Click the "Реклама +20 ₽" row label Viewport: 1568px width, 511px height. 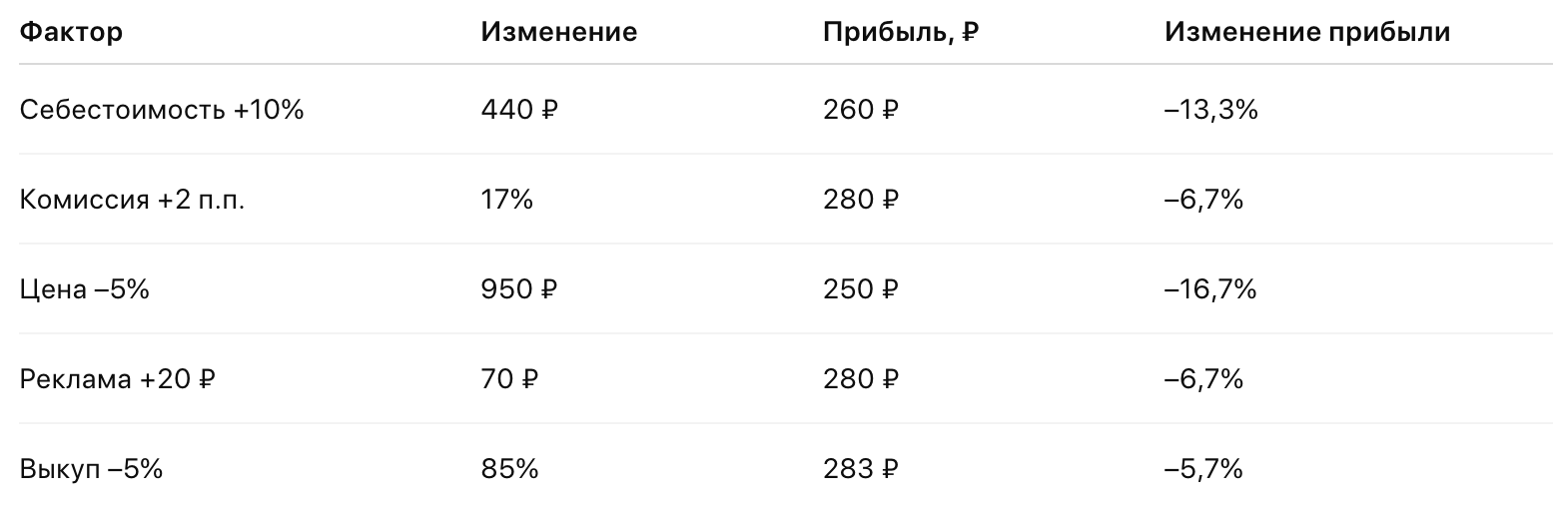pyautogui.click(x=118, y=379)
